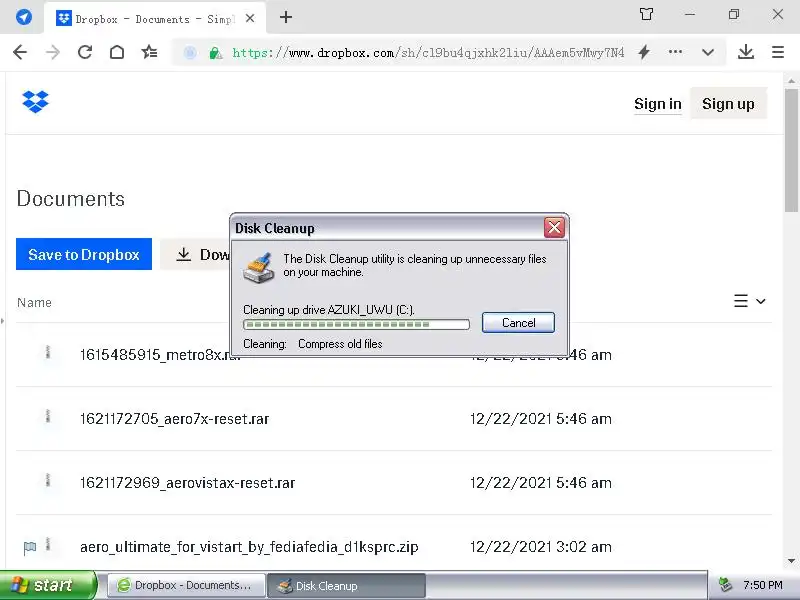The width and height of the screenshot is (800, 600).
Task: Go to the browser home page
Action: coord(117,52)
